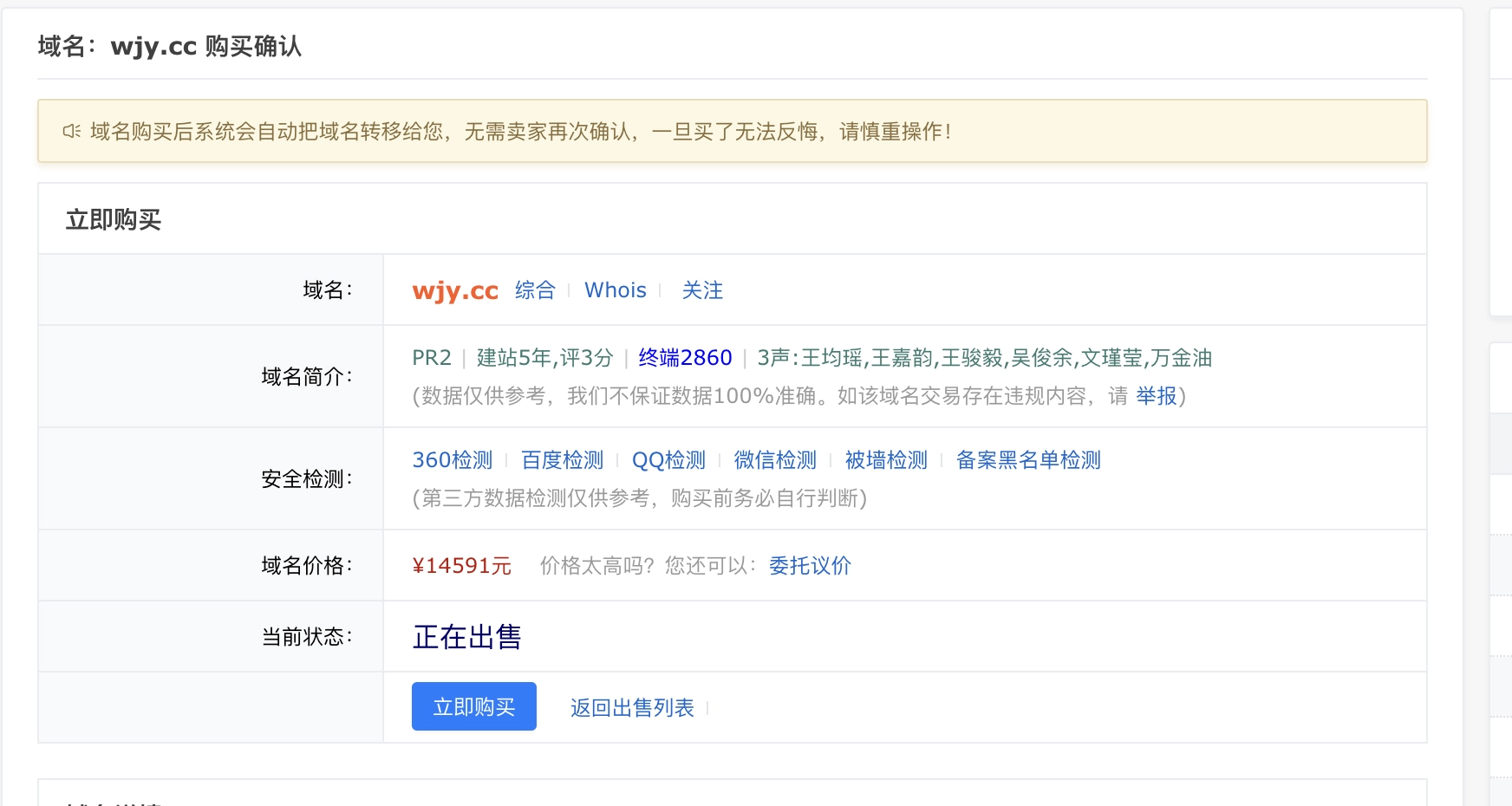Click the page title 域名 wjy.cc 购买确认

click(170, 46)
